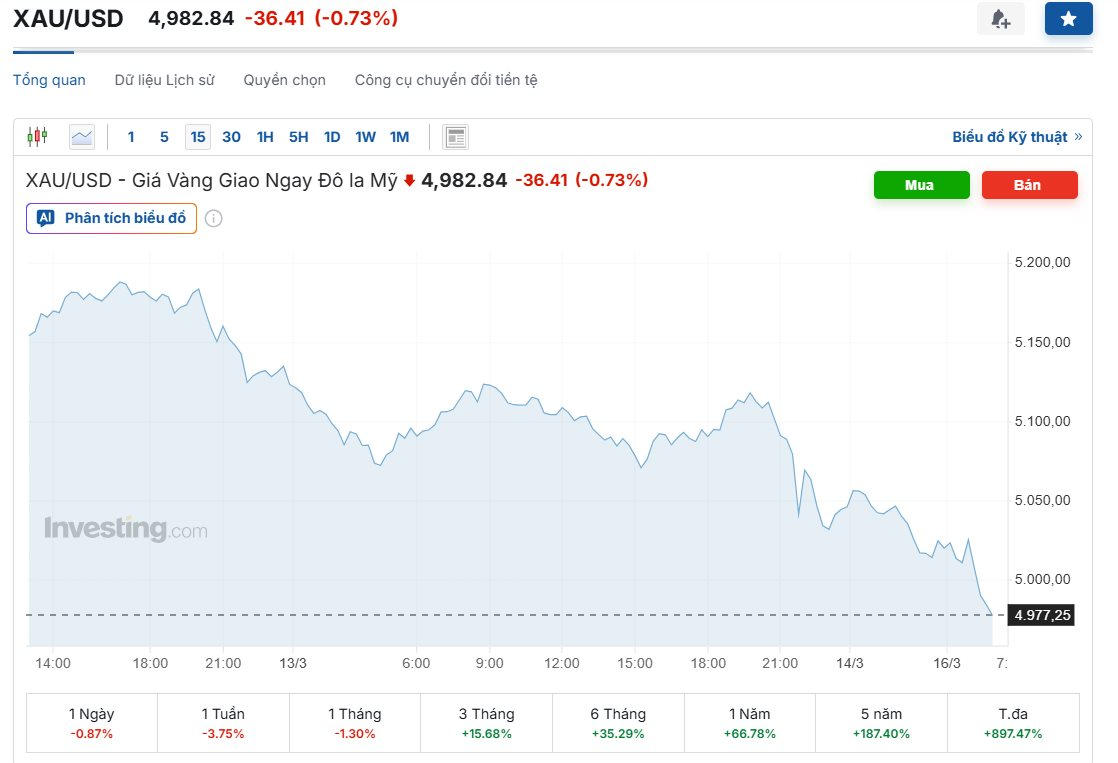The image size is (1118, 763).
Task: Click the price alert bell icon
Action: point(1000,19)
